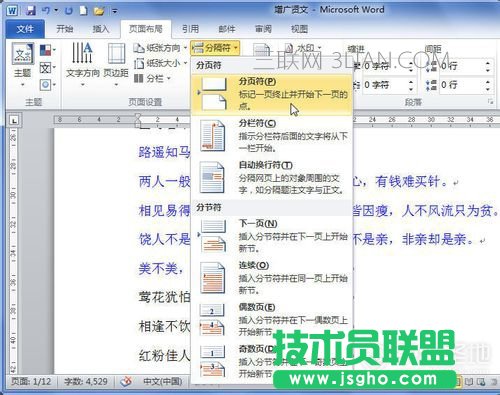Click 页面: 1/12 in status bar

pyautogui.click(x=31, y=382)
